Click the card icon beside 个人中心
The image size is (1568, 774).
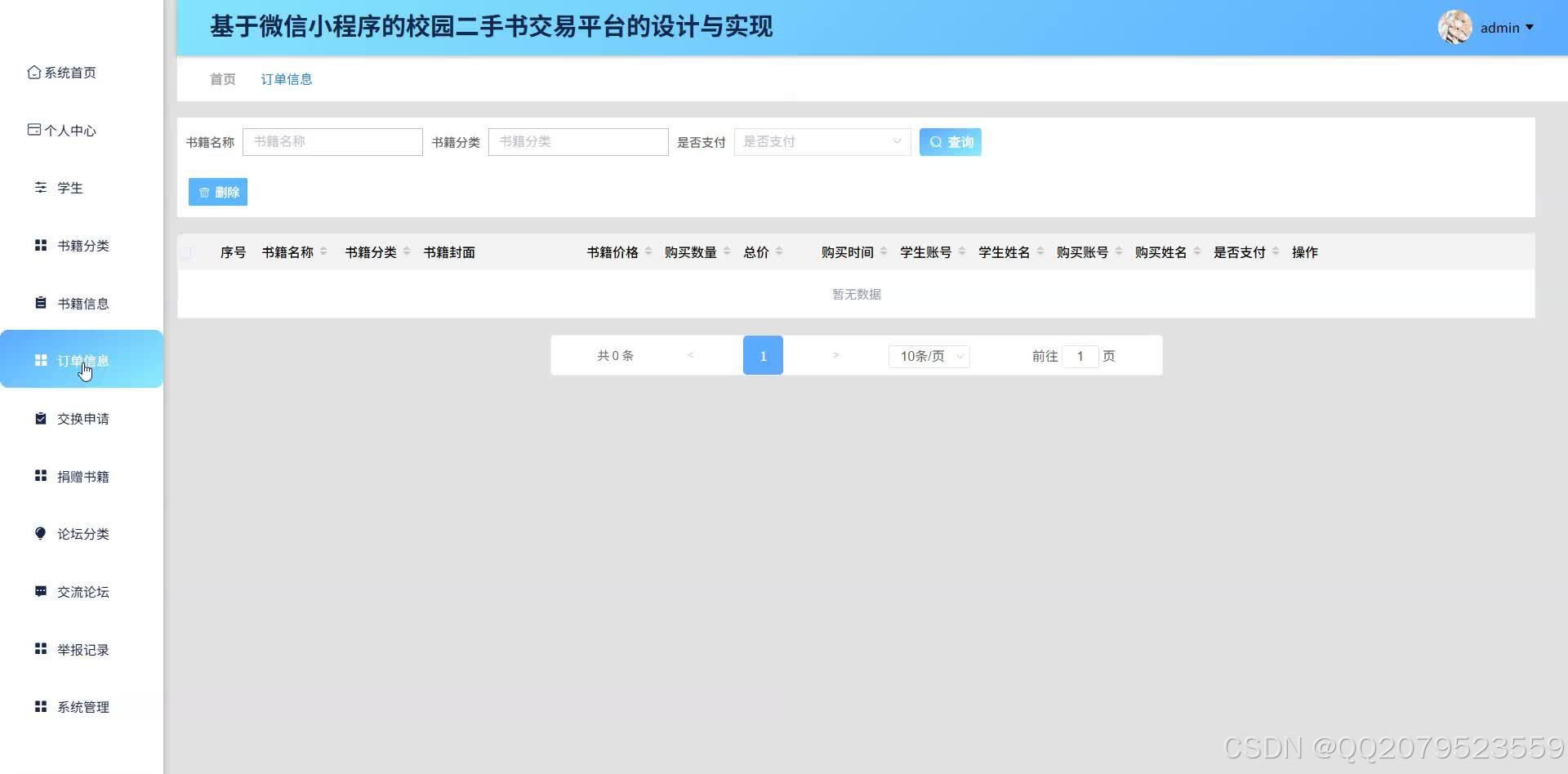pos(34,130)
